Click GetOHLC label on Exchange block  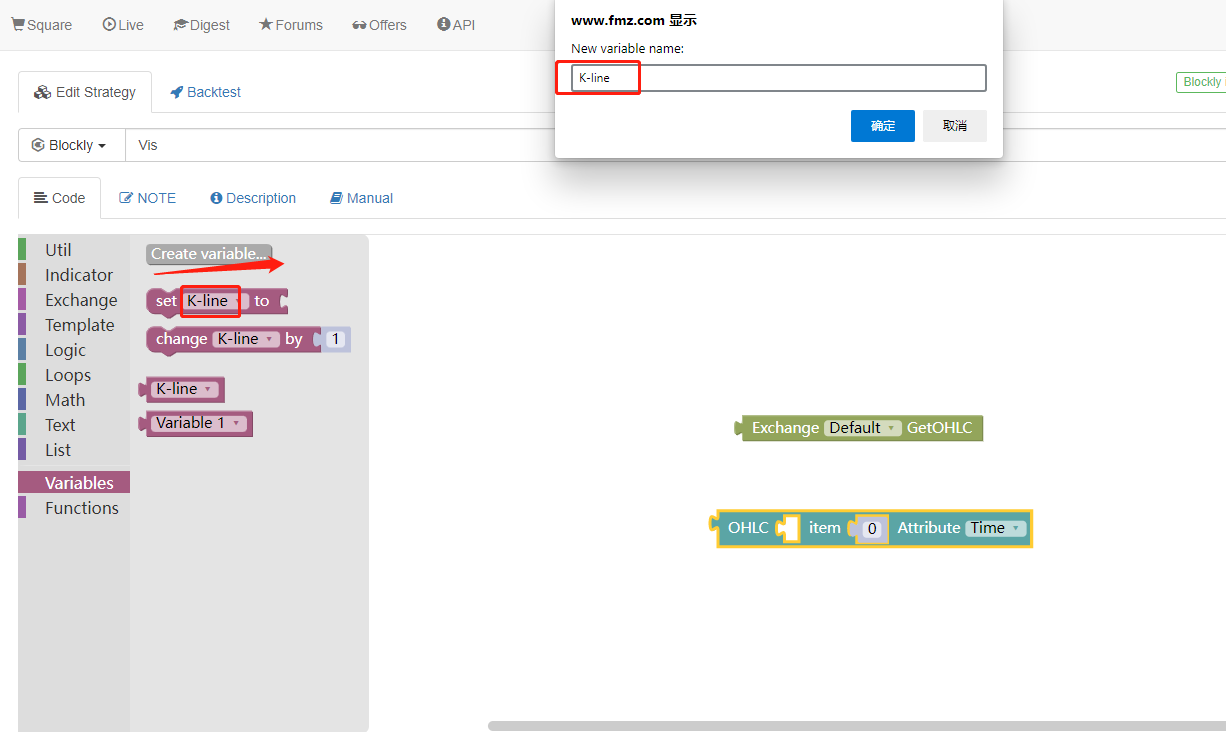[939, 428]
